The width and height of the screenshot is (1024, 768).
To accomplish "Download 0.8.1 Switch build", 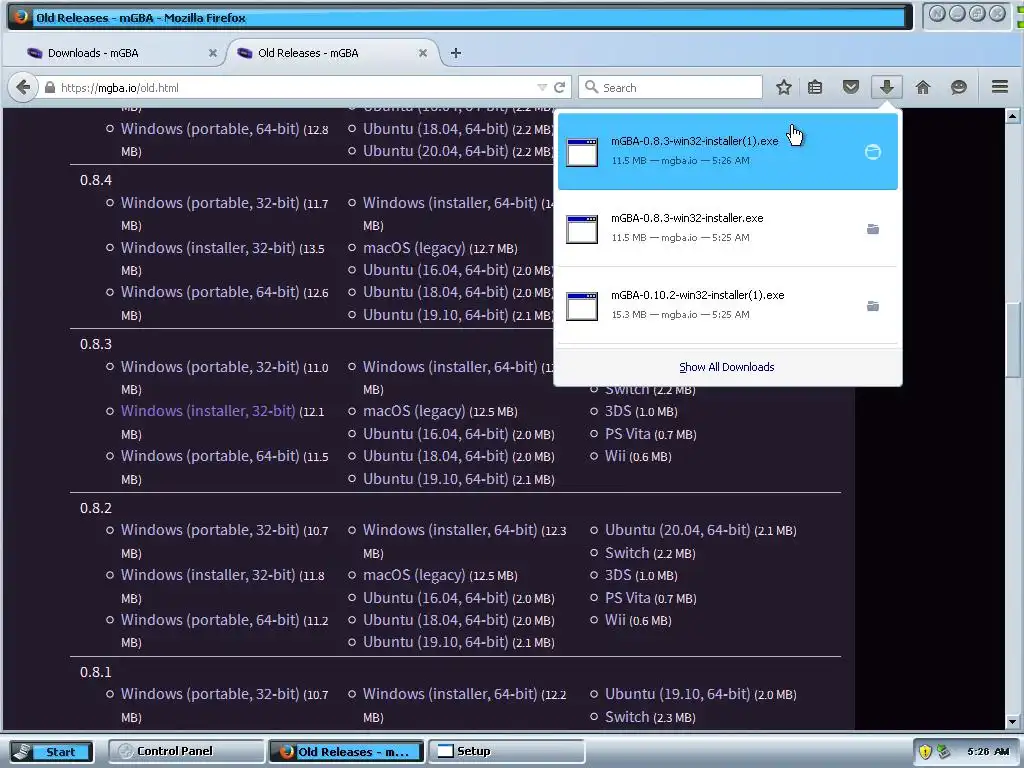I will [627, 716].
